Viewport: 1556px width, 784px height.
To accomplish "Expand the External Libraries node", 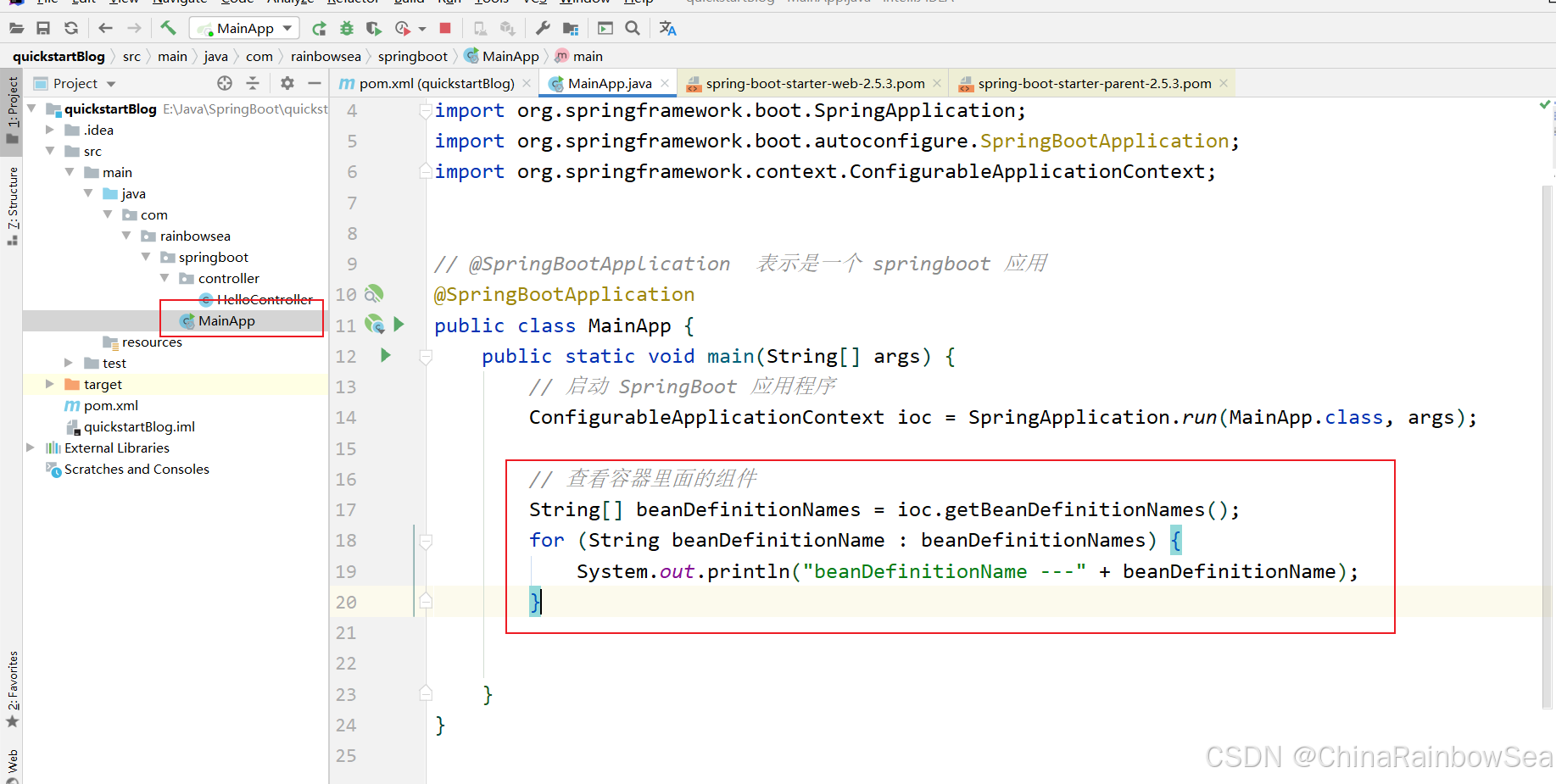I will pos(31,448).
